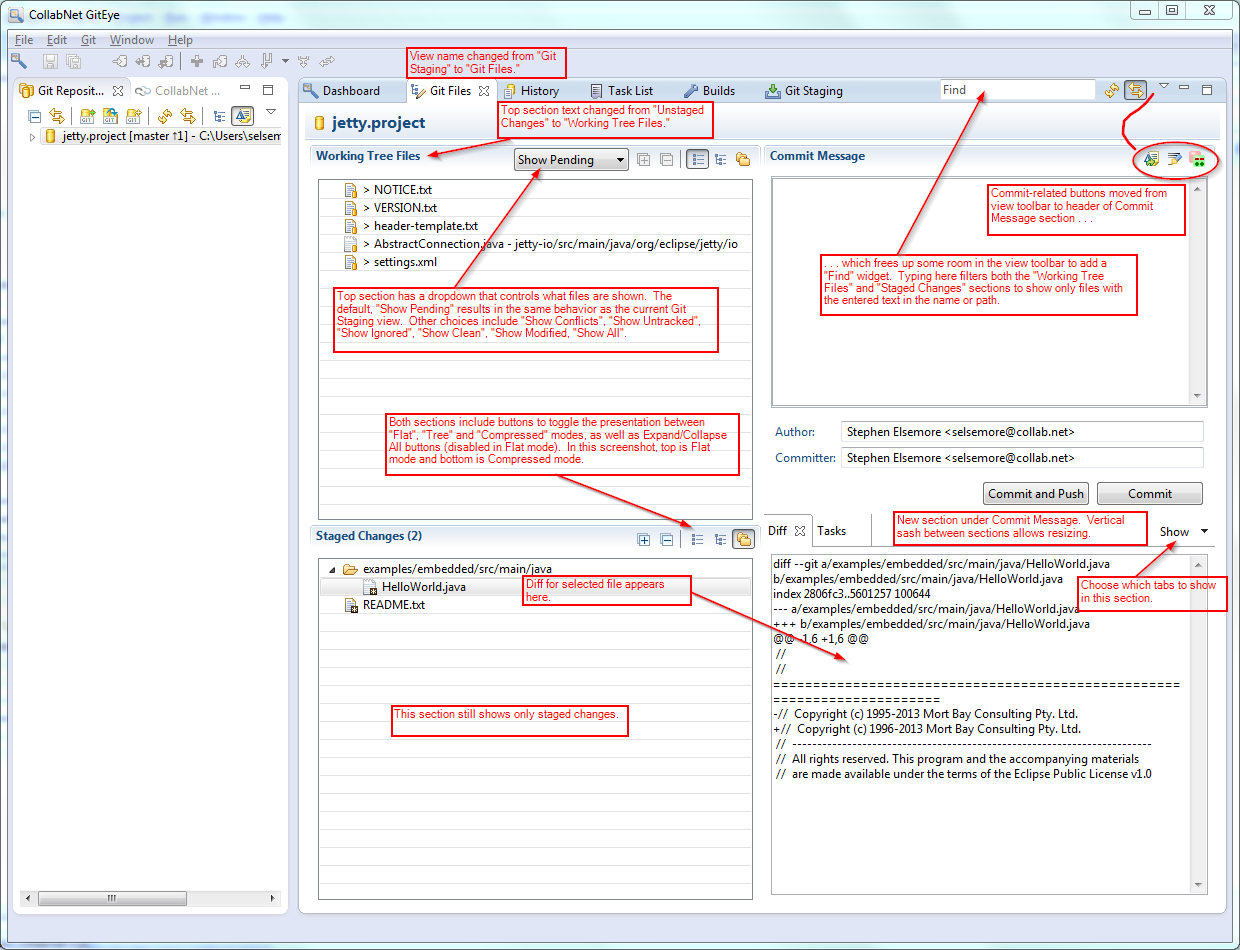This screenshot has width=1240, height=950.
Task: Switch to the Builds tab
Action: click(709, 90)
